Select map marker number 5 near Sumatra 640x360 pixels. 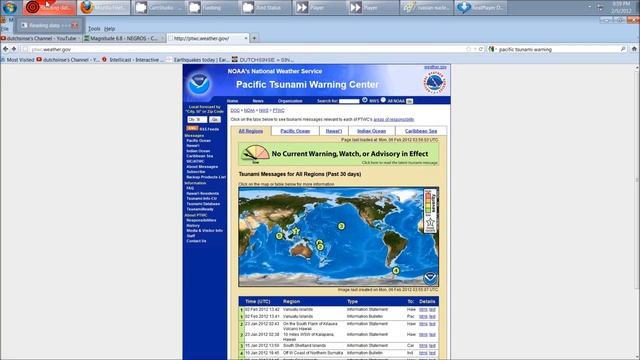(x=279, y=236)
